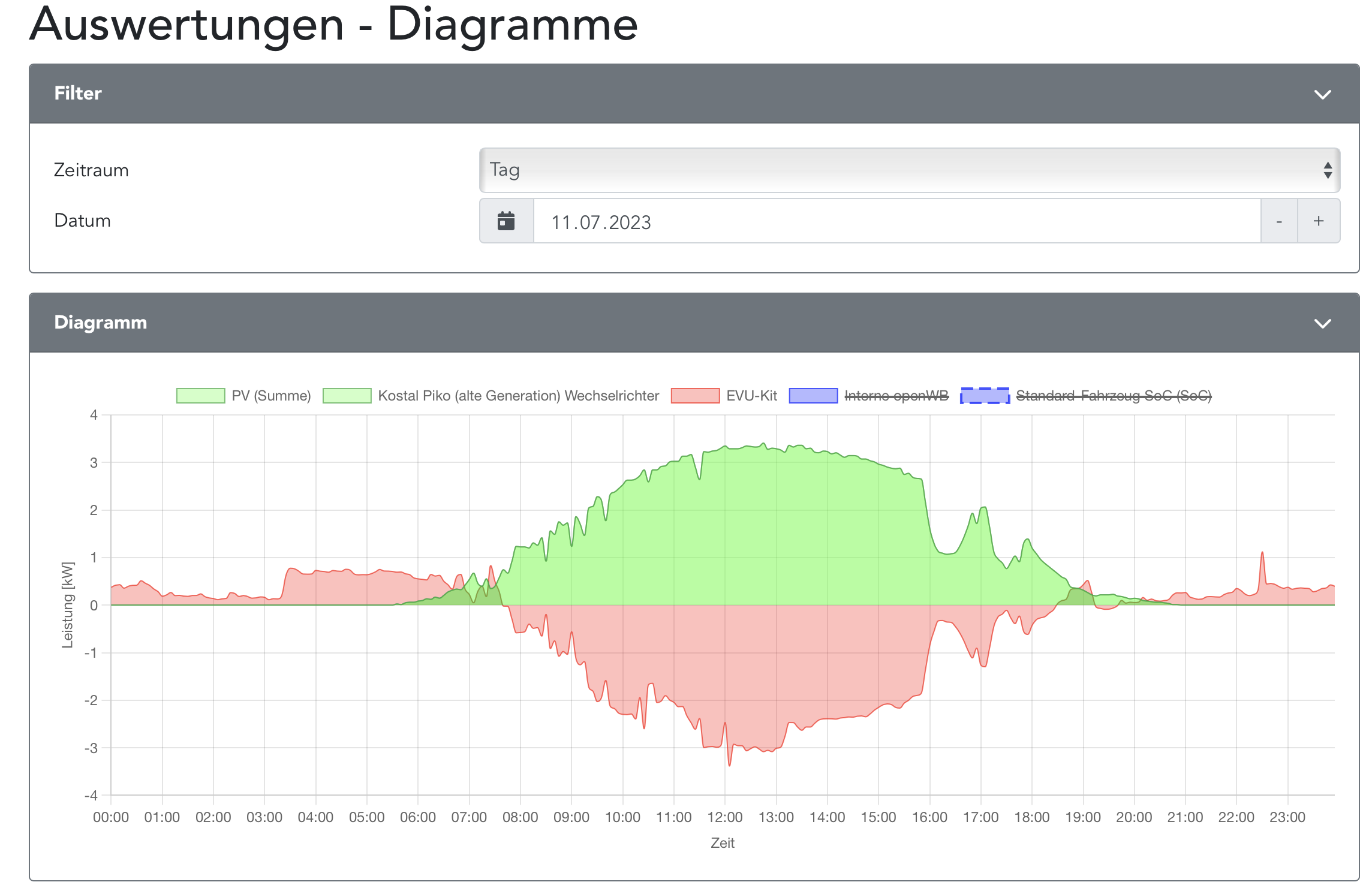
Task: Click the Standard-Fahrzeug SoC legend text
Action: coord(1114,396)
